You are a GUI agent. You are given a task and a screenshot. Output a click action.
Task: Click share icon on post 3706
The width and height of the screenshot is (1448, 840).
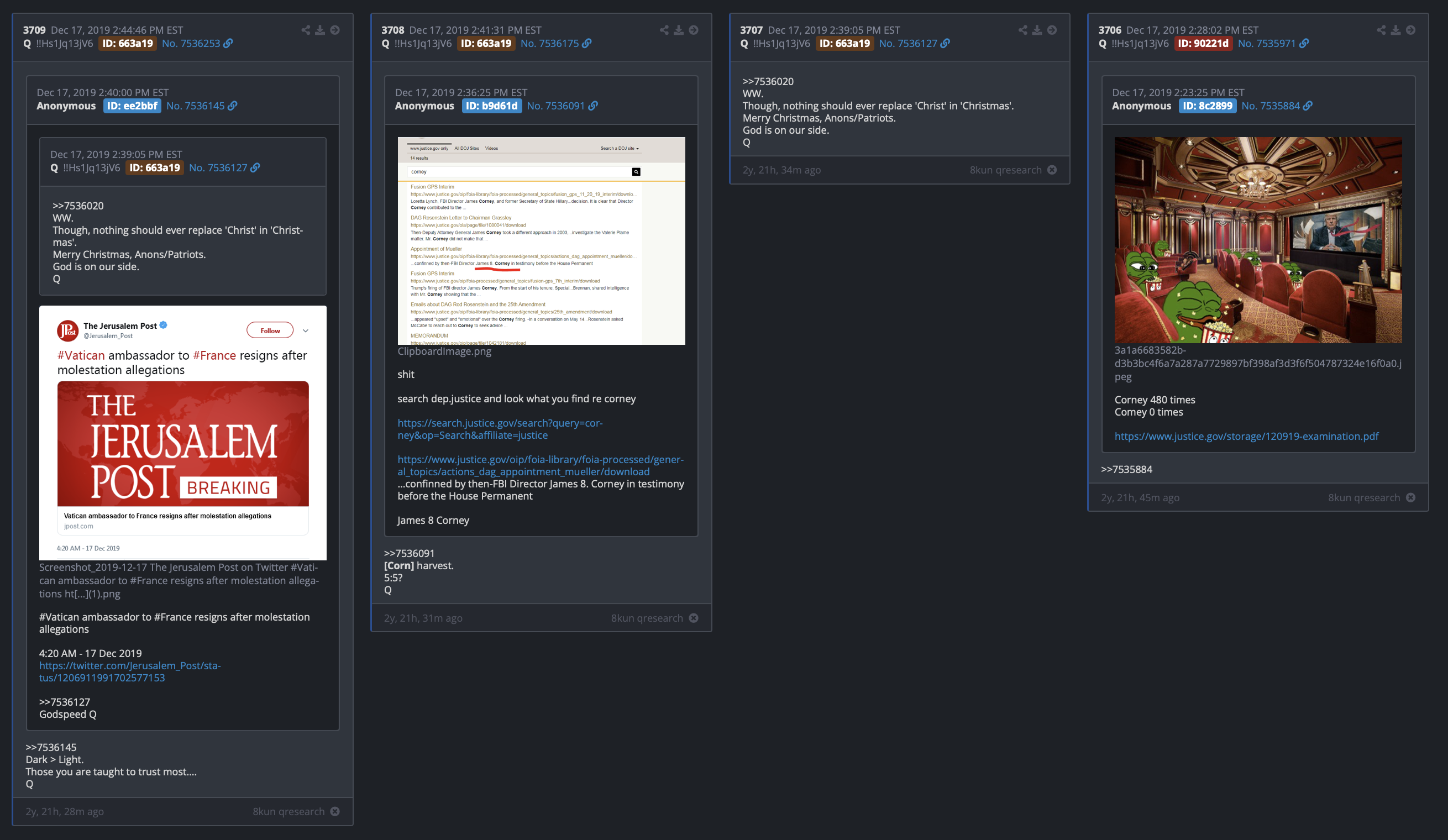pos(1381,30)
